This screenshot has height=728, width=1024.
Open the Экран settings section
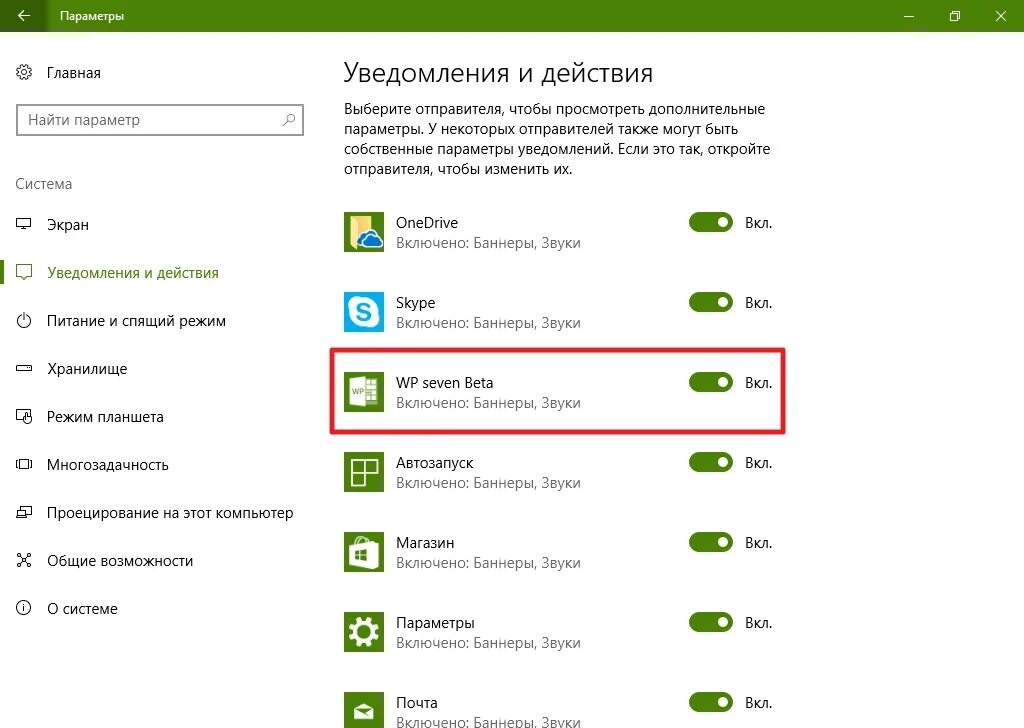point(68,225)
